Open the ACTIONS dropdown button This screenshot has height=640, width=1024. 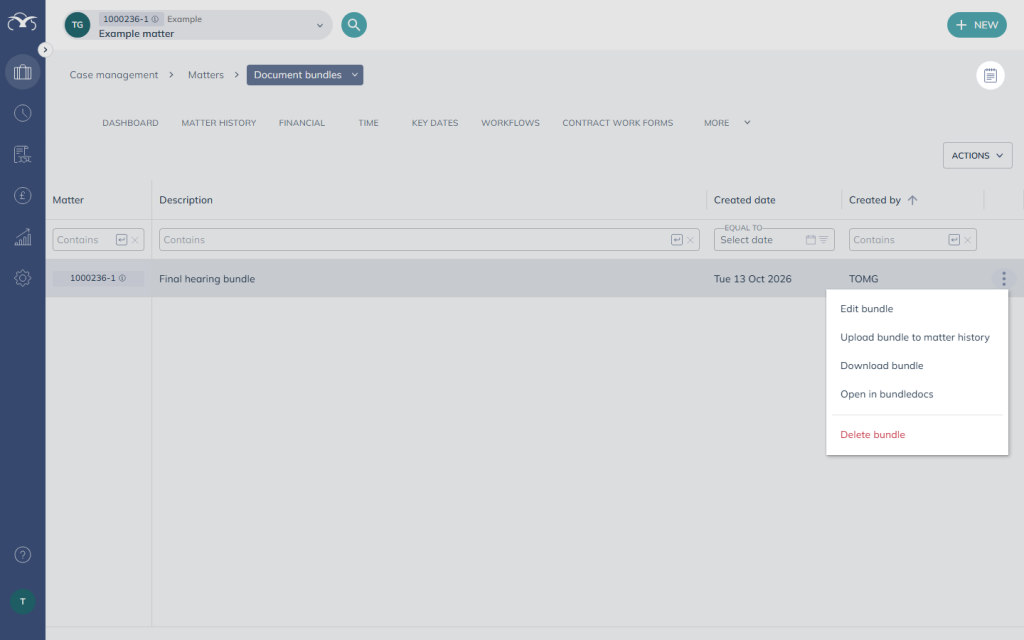click(977, 155)
